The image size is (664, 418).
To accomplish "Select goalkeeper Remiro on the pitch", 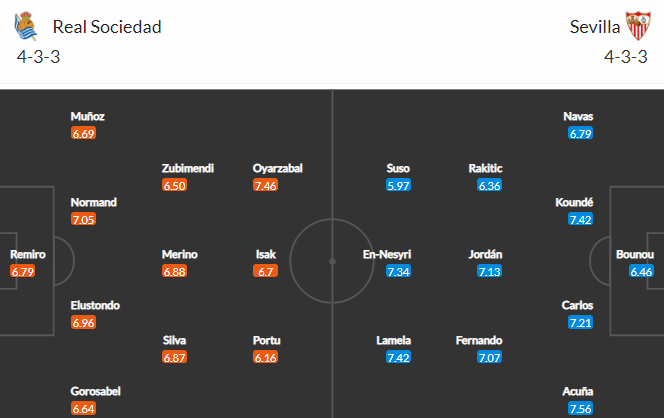I will pos(28,255).
